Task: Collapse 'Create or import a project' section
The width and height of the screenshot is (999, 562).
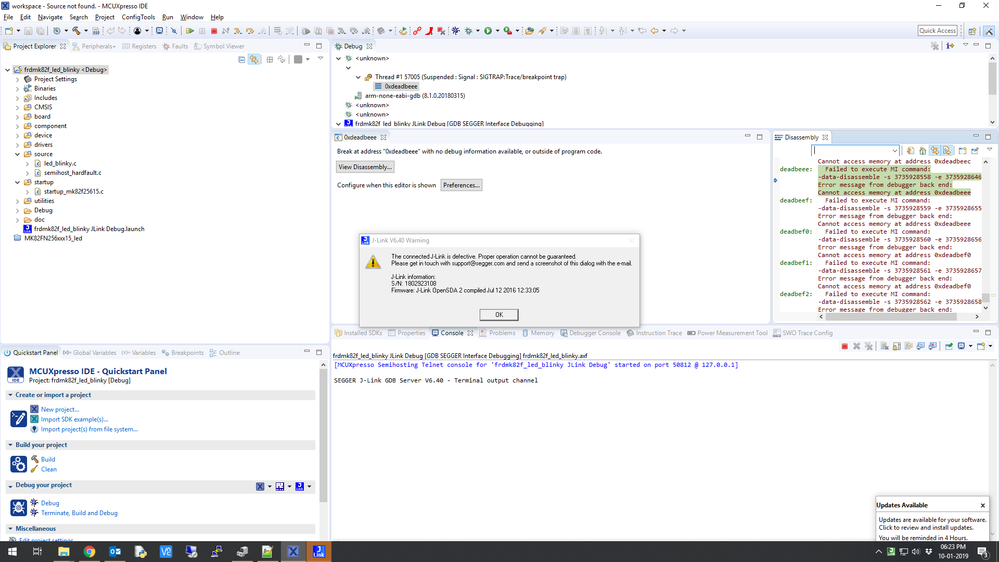Action: click(x=10, y=395)
